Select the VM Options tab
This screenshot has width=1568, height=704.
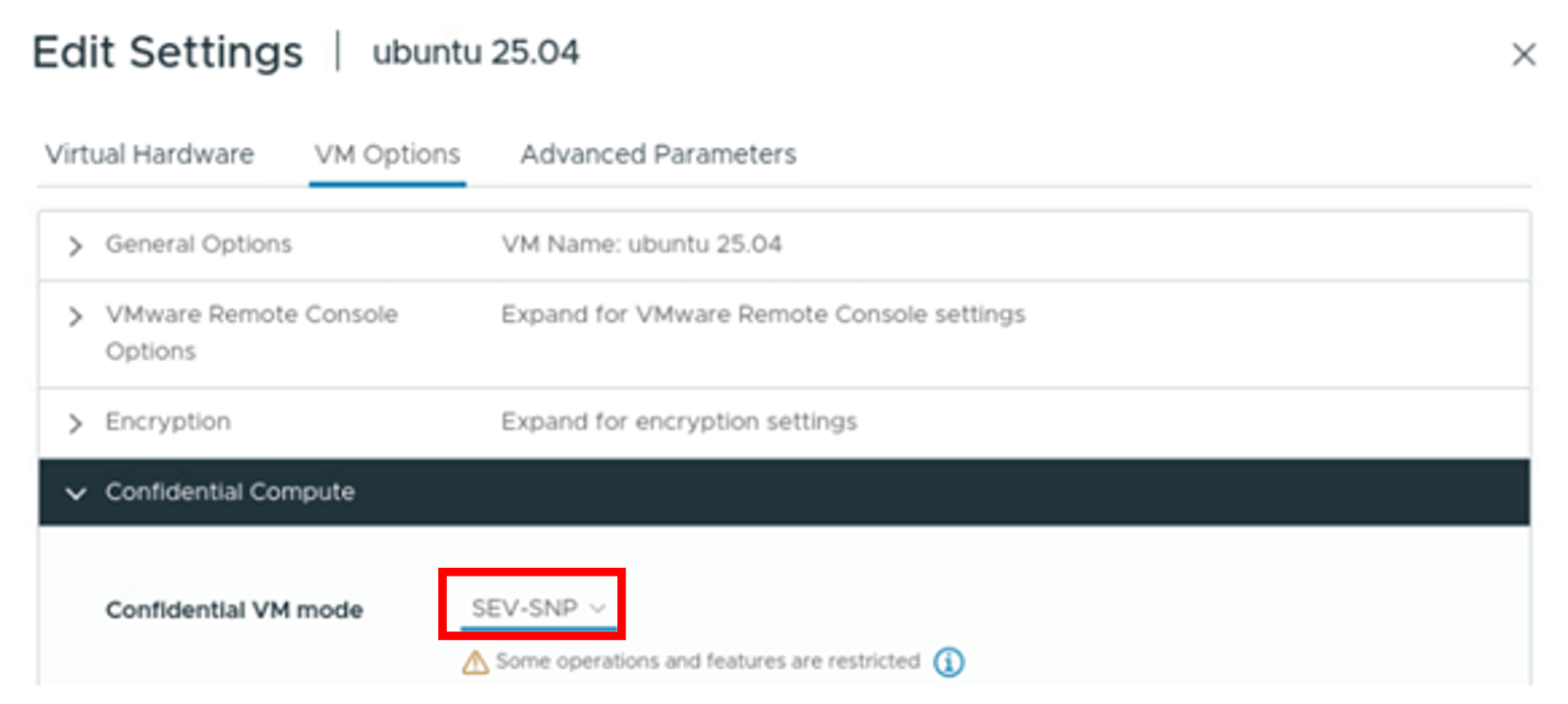(x=387, y=154)
